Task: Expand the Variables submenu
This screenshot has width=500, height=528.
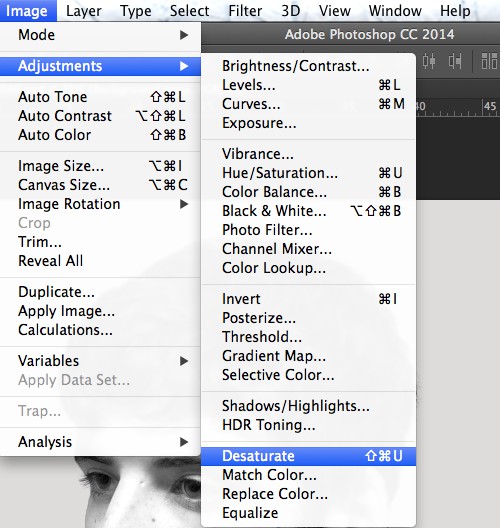Action: pyautogui.click(x=100, y=361)
